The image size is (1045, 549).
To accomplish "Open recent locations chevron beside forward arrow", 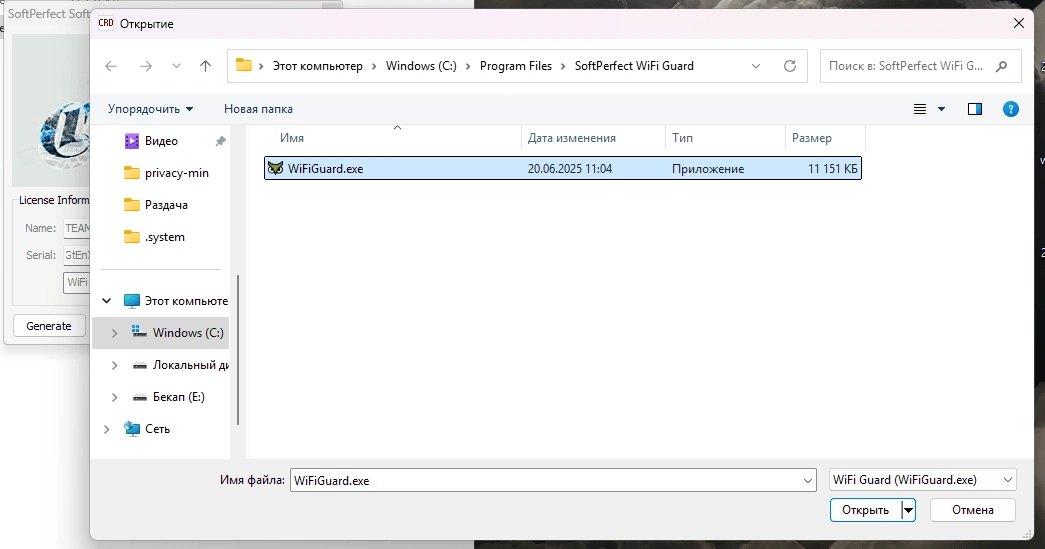I will tap(176, 66).
